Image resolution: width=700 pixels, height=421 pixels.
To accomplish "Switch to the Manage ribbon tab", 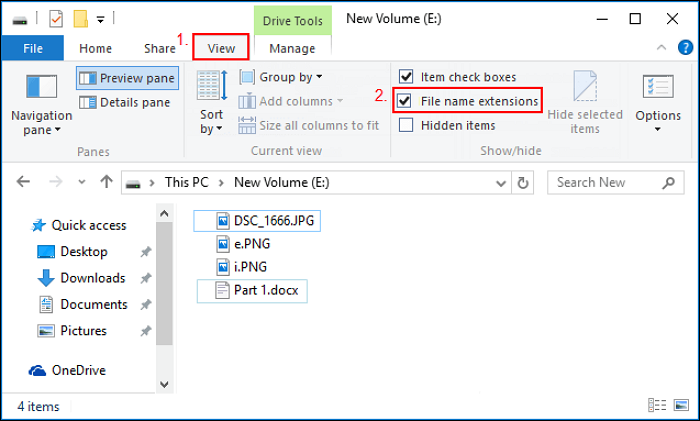I will point(292,48).
